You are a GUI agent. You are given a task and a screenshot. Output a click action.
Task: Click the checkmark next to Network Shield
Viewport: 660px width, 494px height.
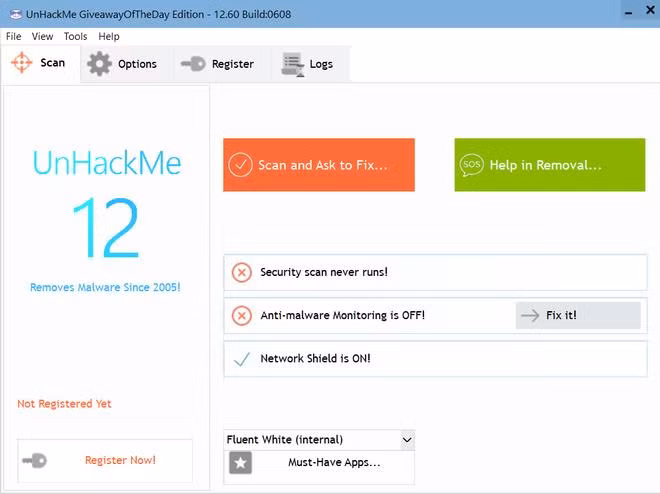pyautogui.click(x=242, y=358)
